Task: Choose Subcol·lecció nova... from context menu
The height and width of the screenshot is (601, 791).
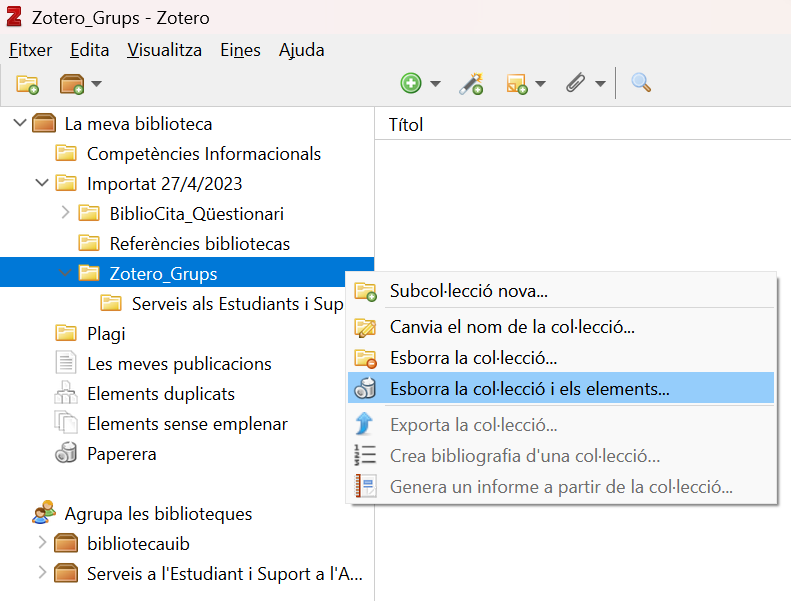Action: [x=561, y=291]
